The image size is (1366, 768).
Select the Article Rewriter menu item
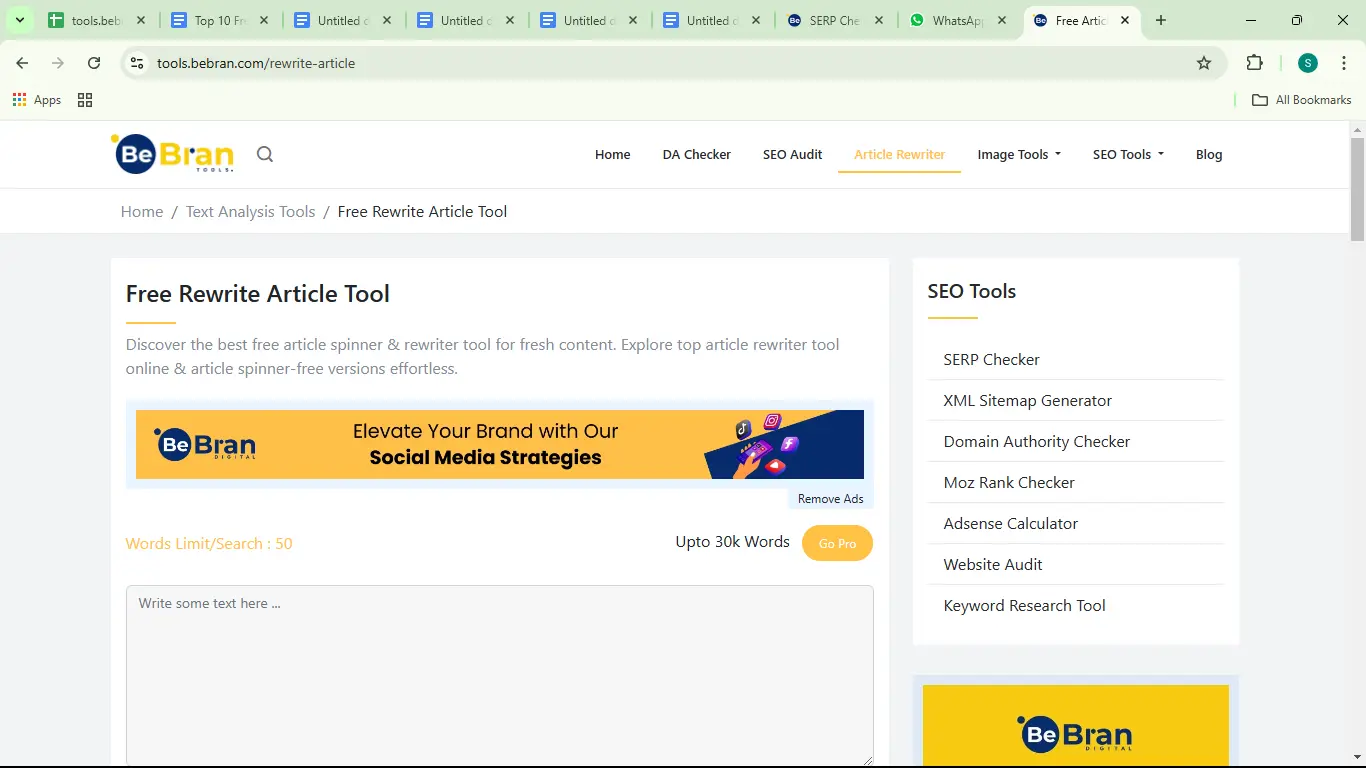click(899, 154)
